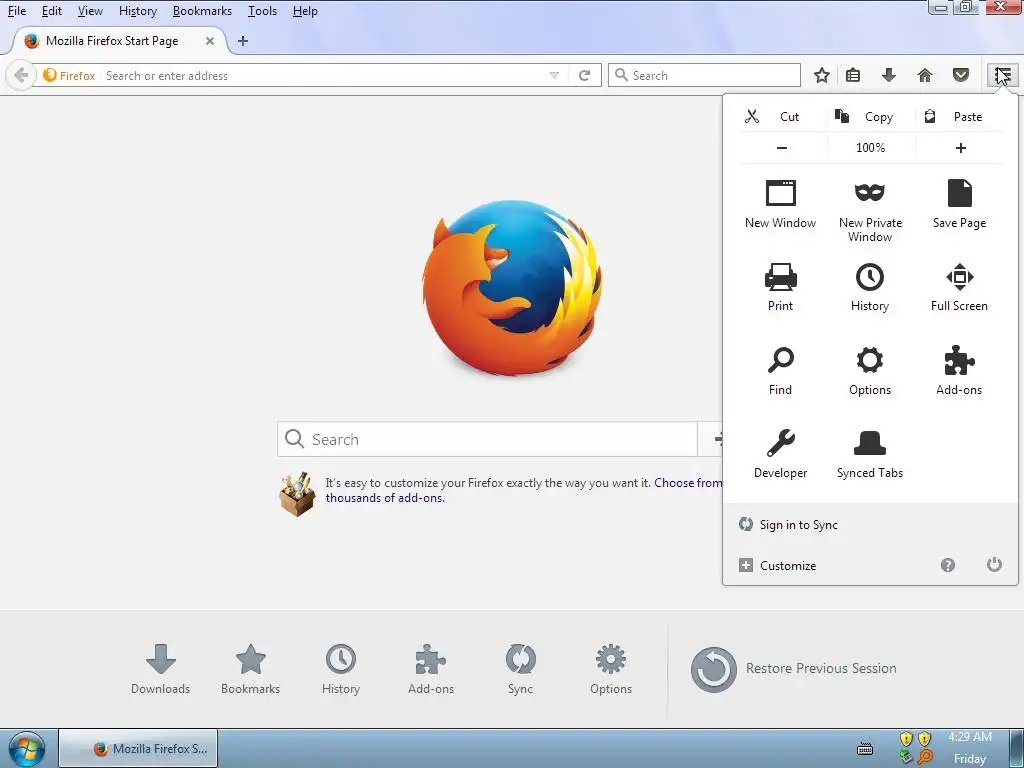1024x768 pixels.
Task: Click the Find magnifier icon
Action: click(x=780, y=360)
